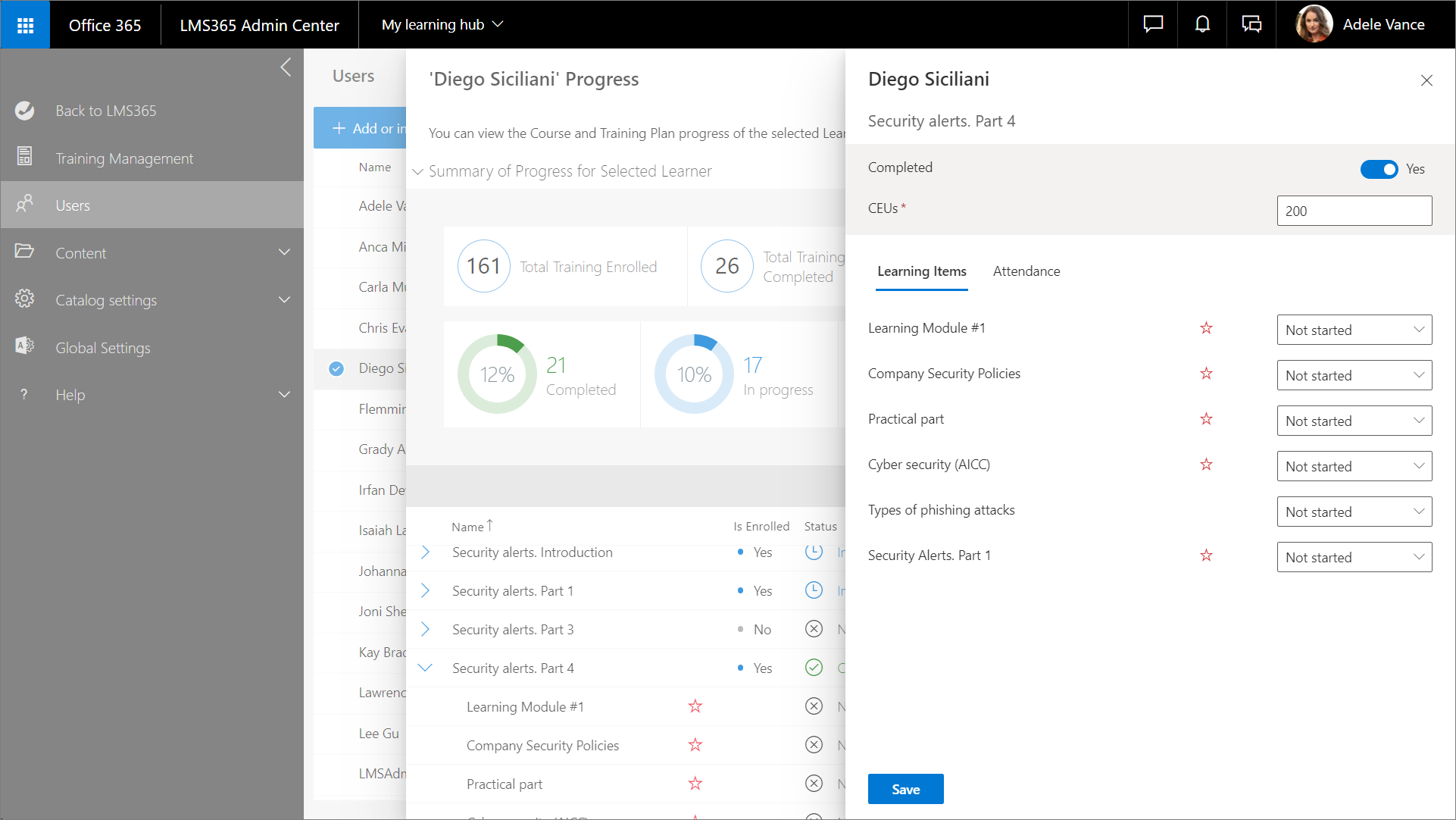
Task: Toggle the star next to Company Security Policies
Action: point(1206,374)
